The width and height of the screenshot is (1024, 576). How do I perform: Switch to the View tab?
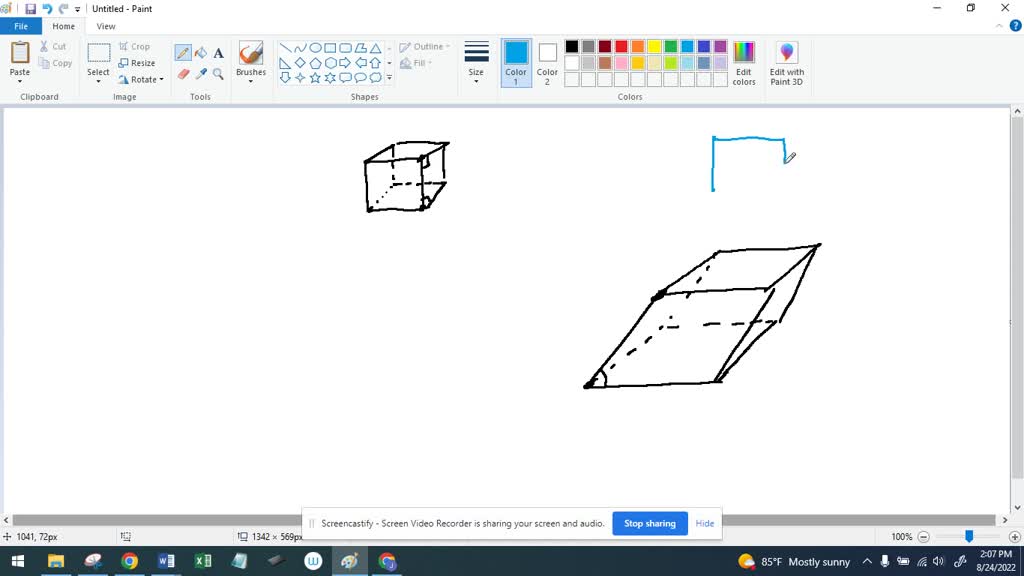[105, 26]
